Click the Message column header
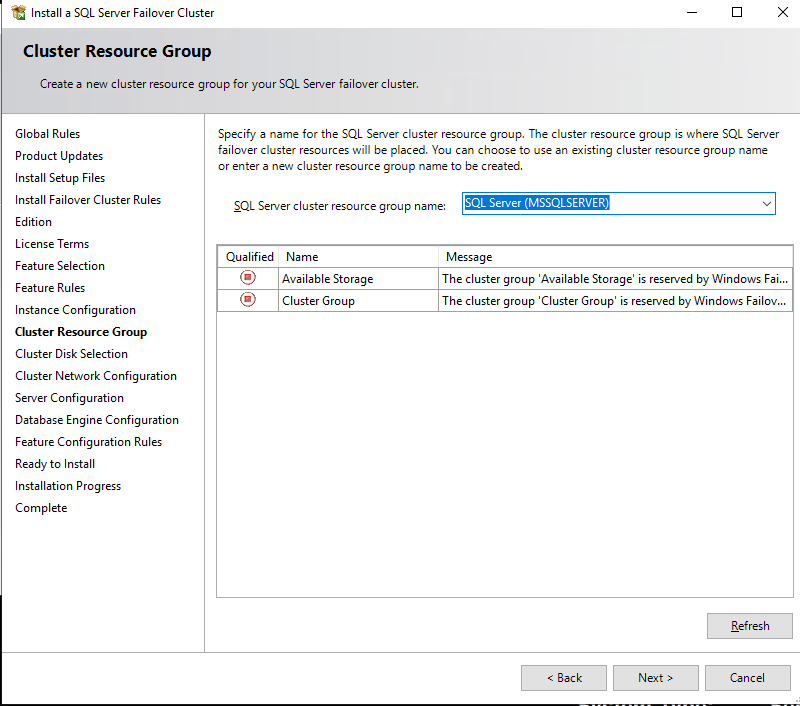Screen dimensions: 800x706 pyautogui.click(x=615, y=257)
